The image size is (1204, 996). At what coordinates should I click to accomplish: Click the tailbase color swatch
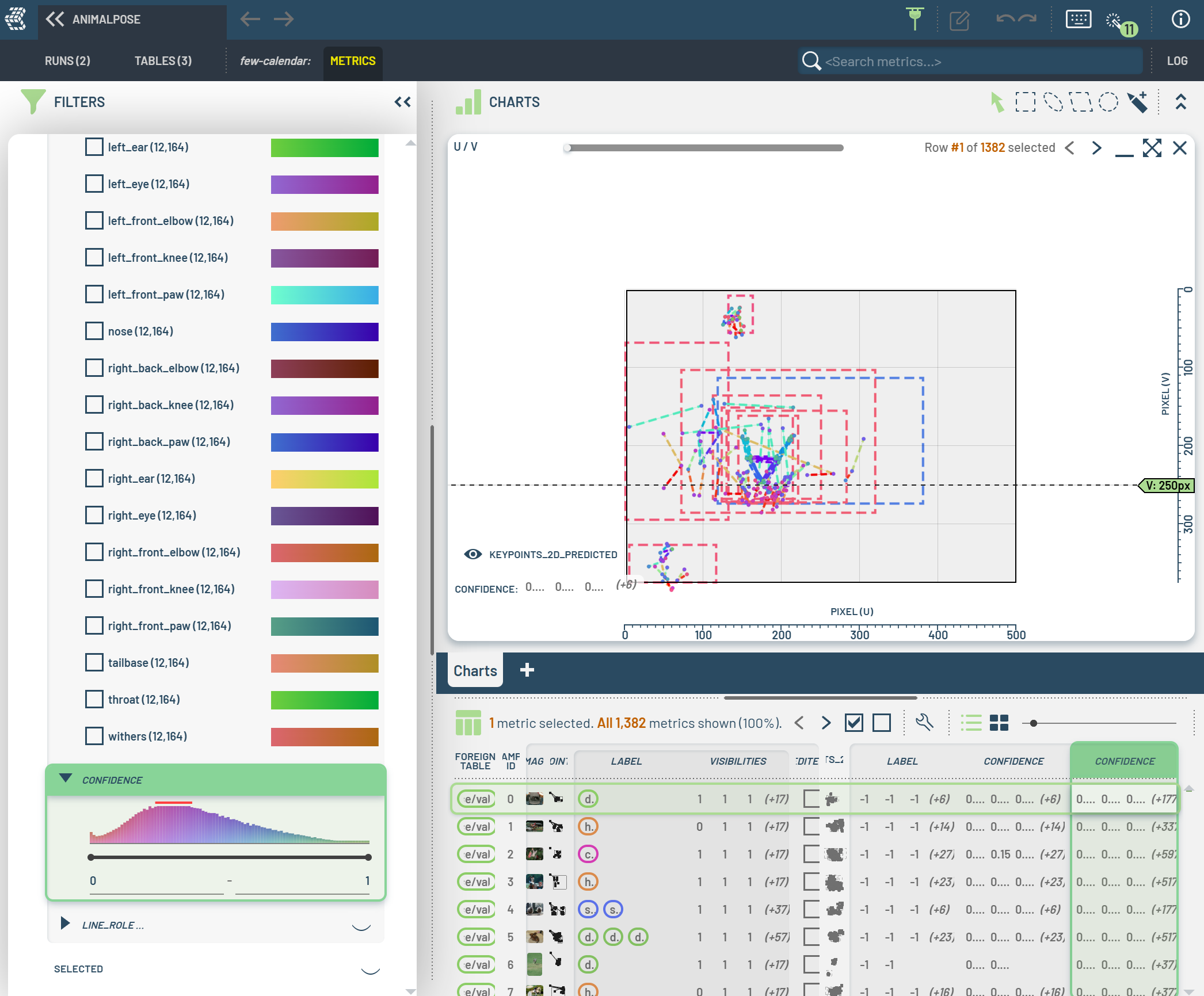[325, 663]
